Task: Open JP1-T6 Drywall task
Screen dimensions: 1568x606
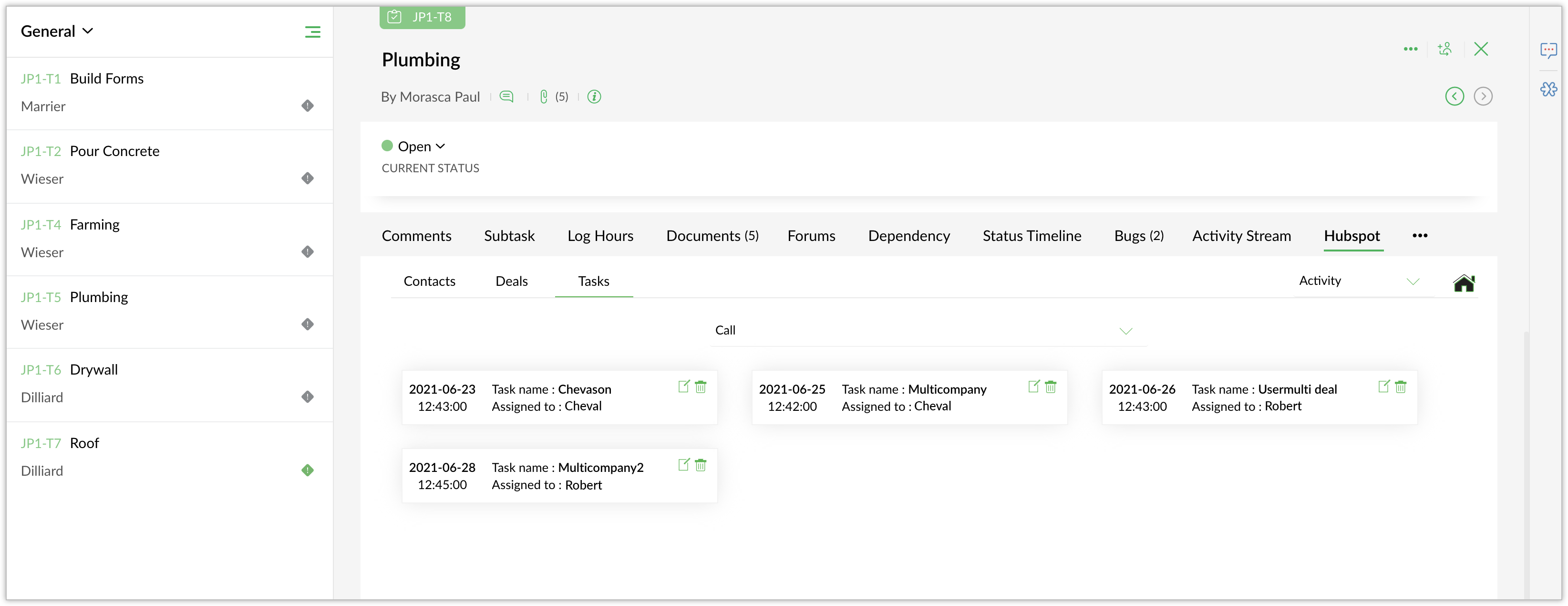Action: click(94, 370)
